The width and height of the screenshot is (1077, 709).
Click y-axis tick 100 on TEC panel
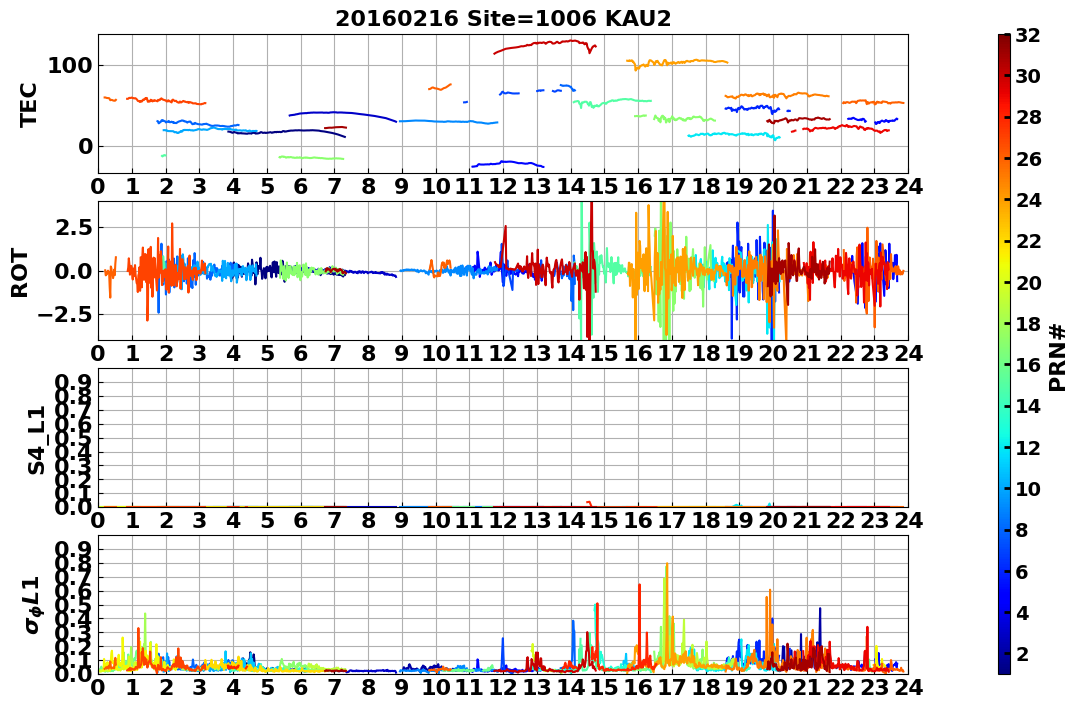coord(69,66)
